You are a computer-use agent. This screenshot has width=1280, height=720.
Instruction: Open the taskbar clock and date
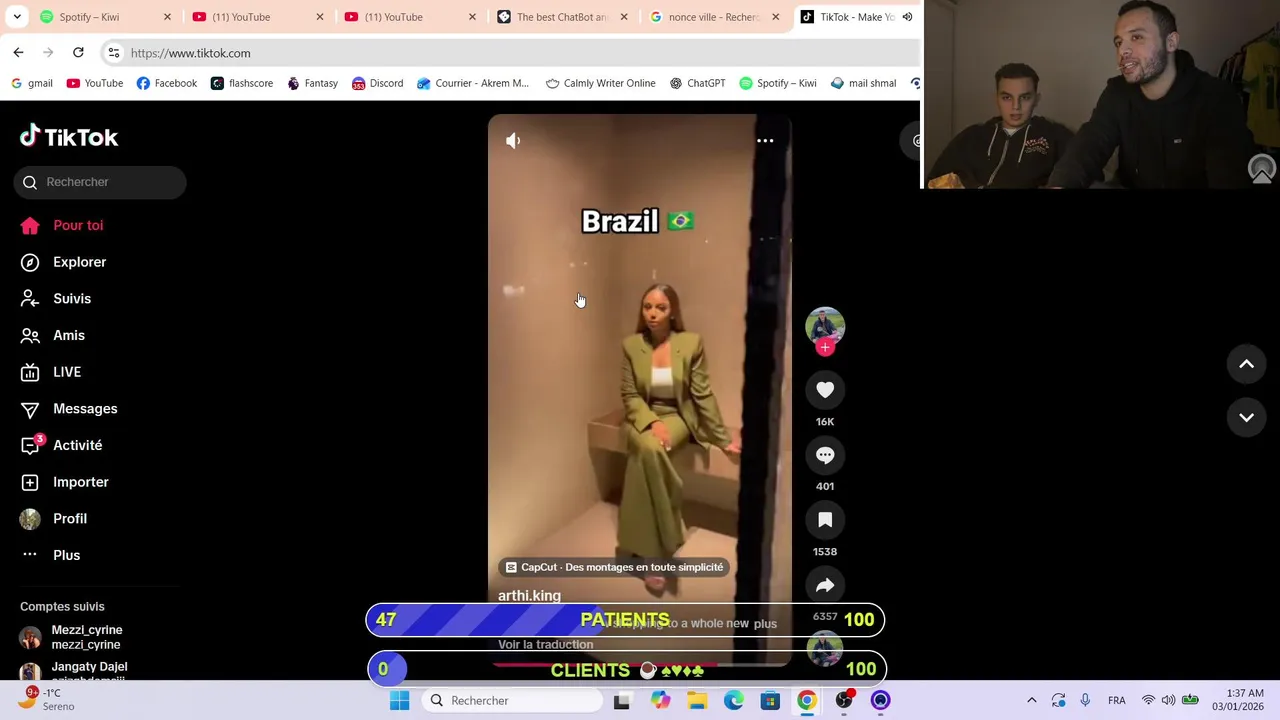coord(1238,700)
